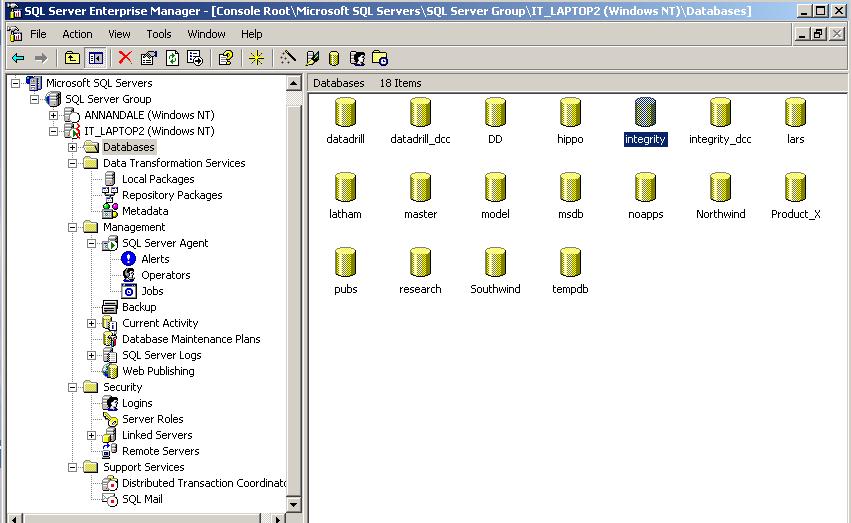The image size is (851, 523).
Task: Open the View menu
Action: tap(119, 34)
